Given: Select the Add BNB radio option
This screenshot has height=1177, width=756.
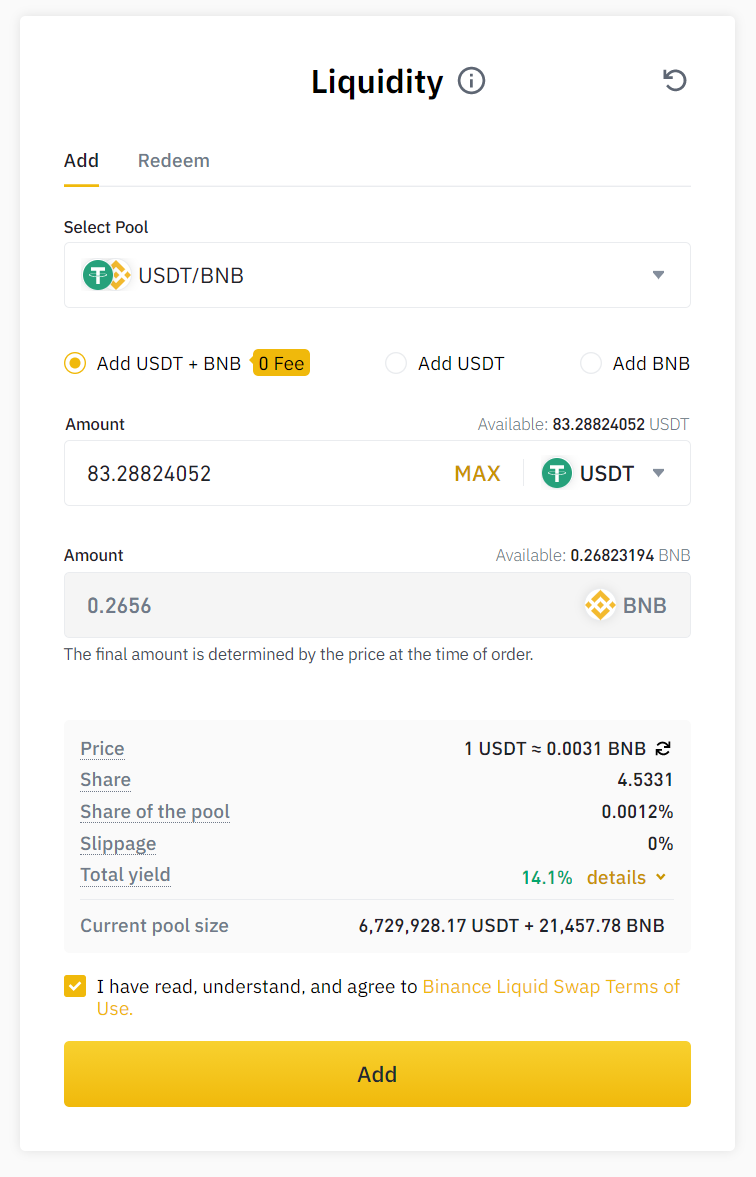Looking at the screenshot, I should coord(591,364).
